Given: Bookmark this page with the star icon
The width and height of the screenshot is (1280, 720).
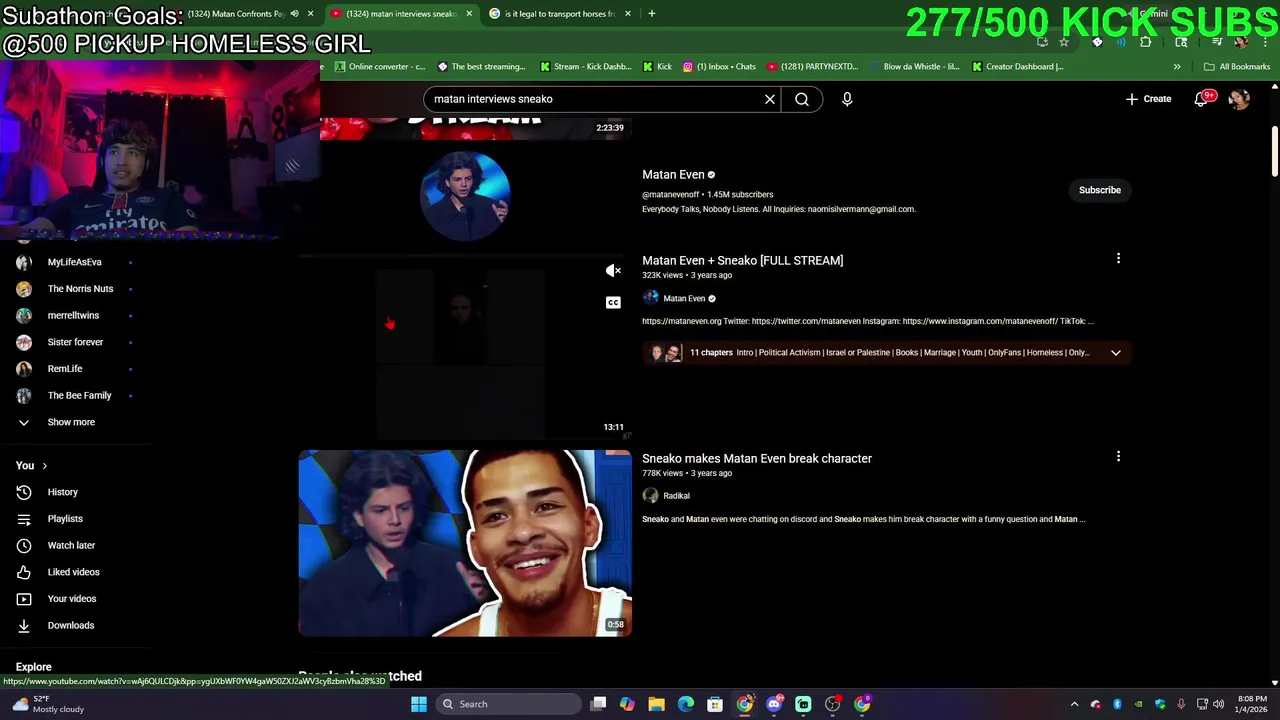Looking at the screenshot, I should click(x=1064, y=42).
